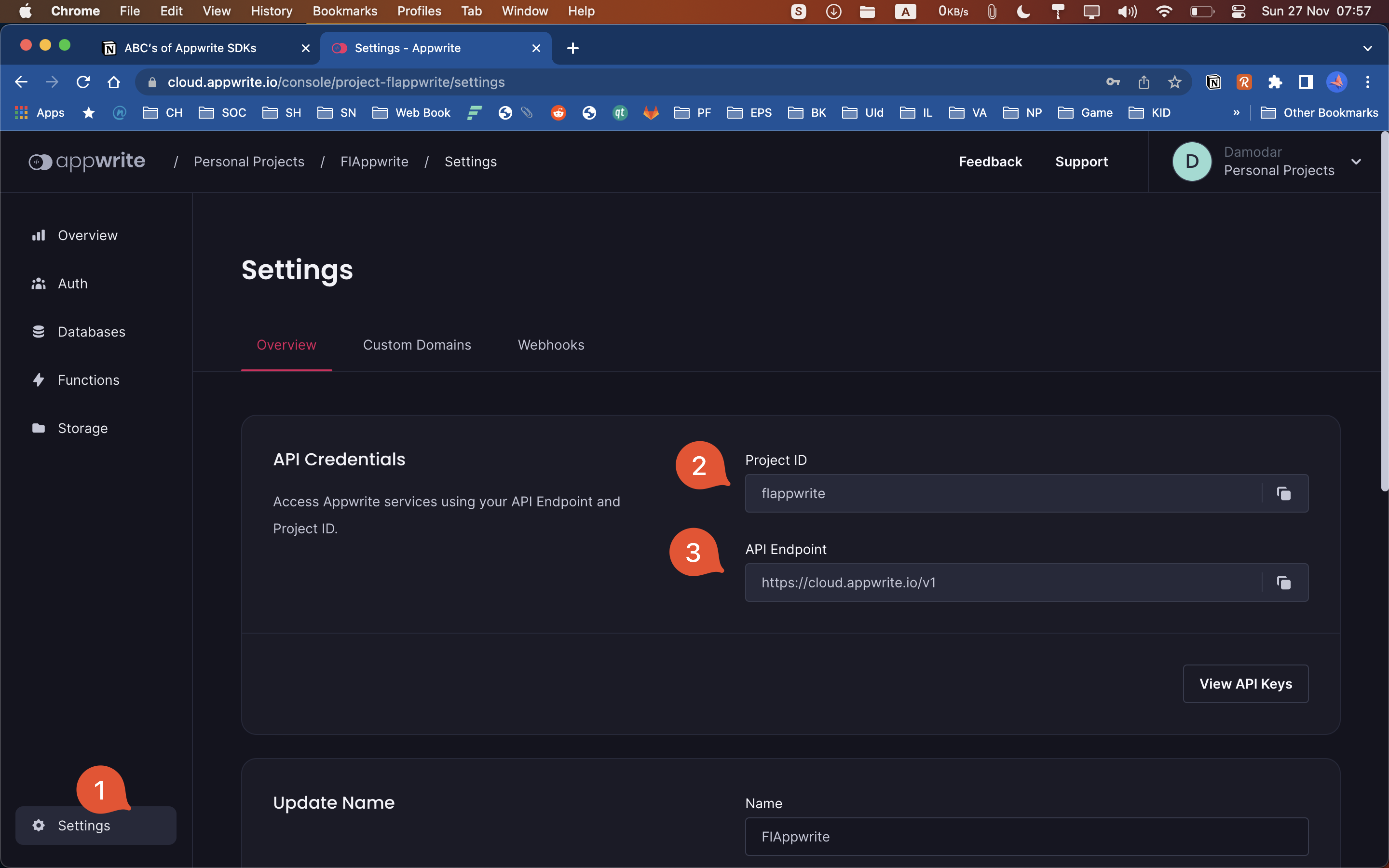Expand the Chrome tab search chevron
Viewport: 1389px width, 868px height.
pyautogui.click(x=1367, y=48)
